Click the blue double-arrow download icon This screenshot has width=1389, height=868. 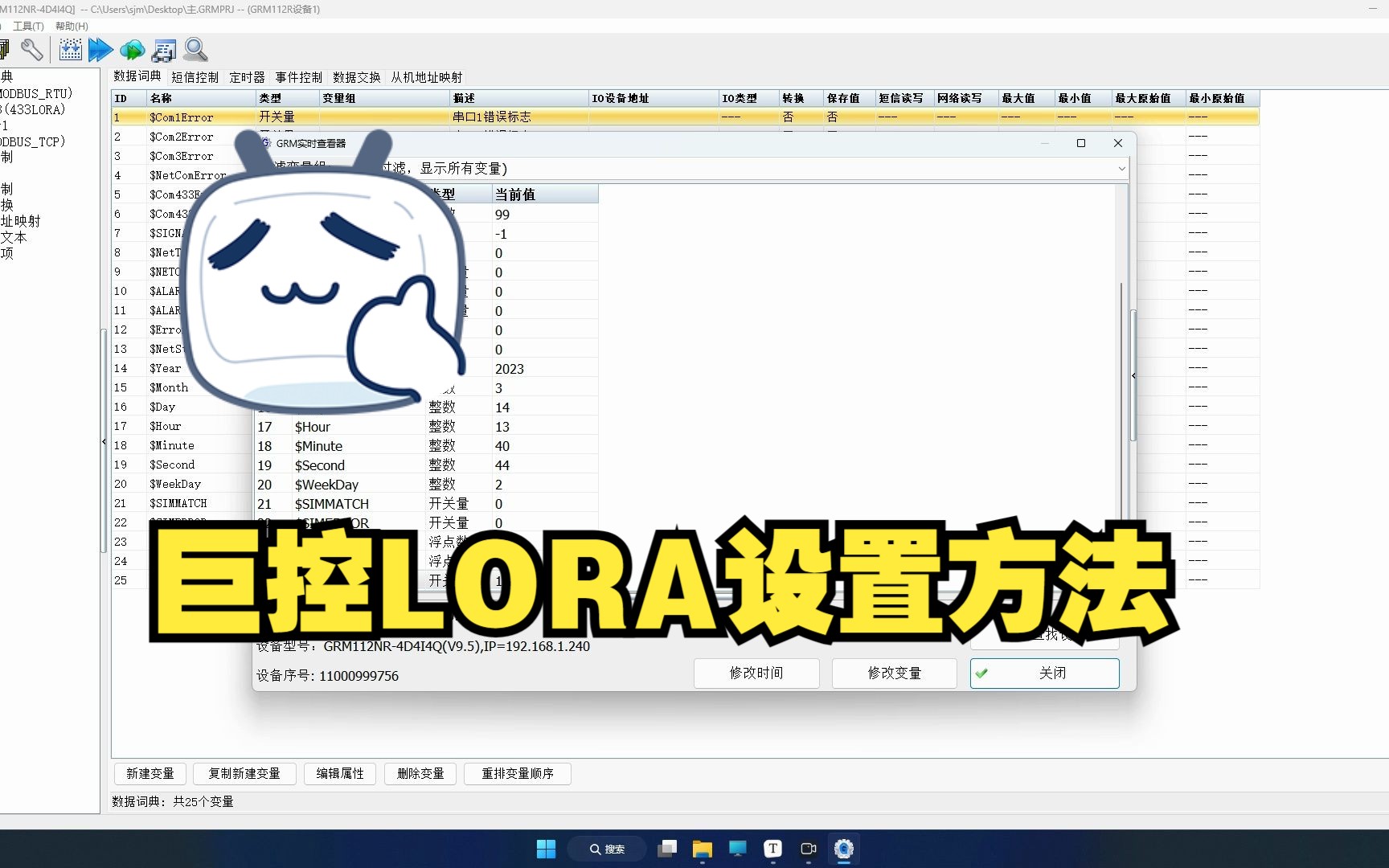[x=100, y=50]
